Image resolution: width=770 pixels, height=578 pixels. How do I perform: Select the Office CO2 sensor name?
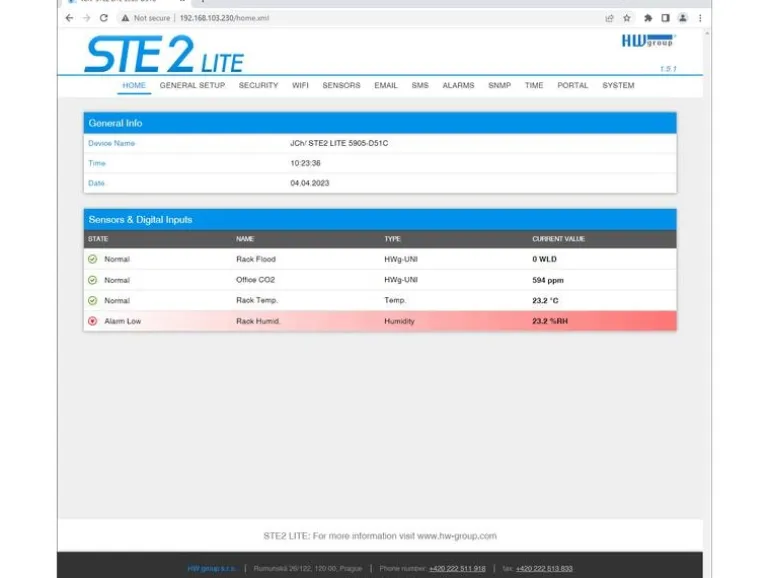[x=255, y=280]
